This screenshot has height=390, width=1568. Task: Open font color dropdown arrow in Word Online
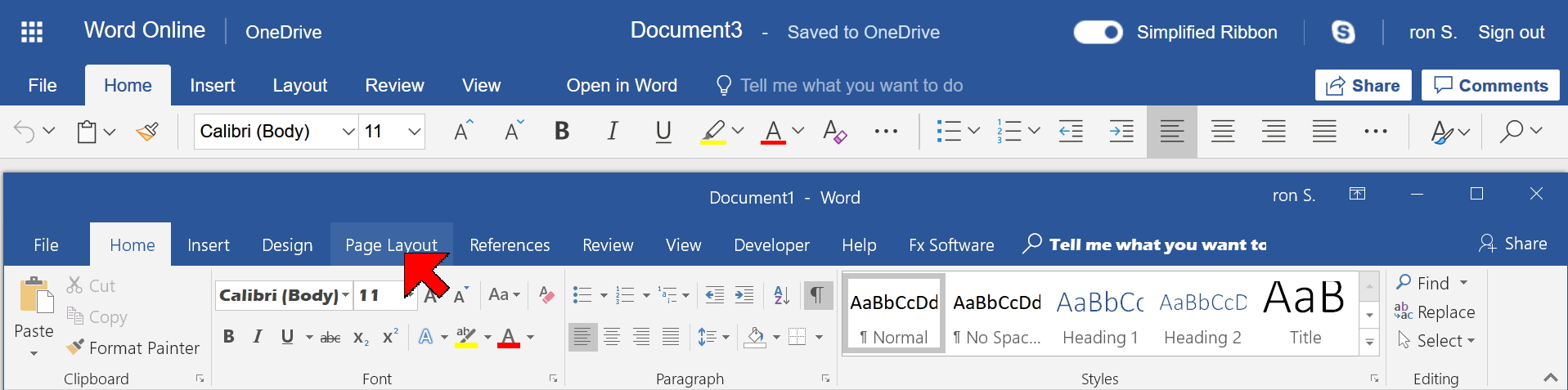798,131
